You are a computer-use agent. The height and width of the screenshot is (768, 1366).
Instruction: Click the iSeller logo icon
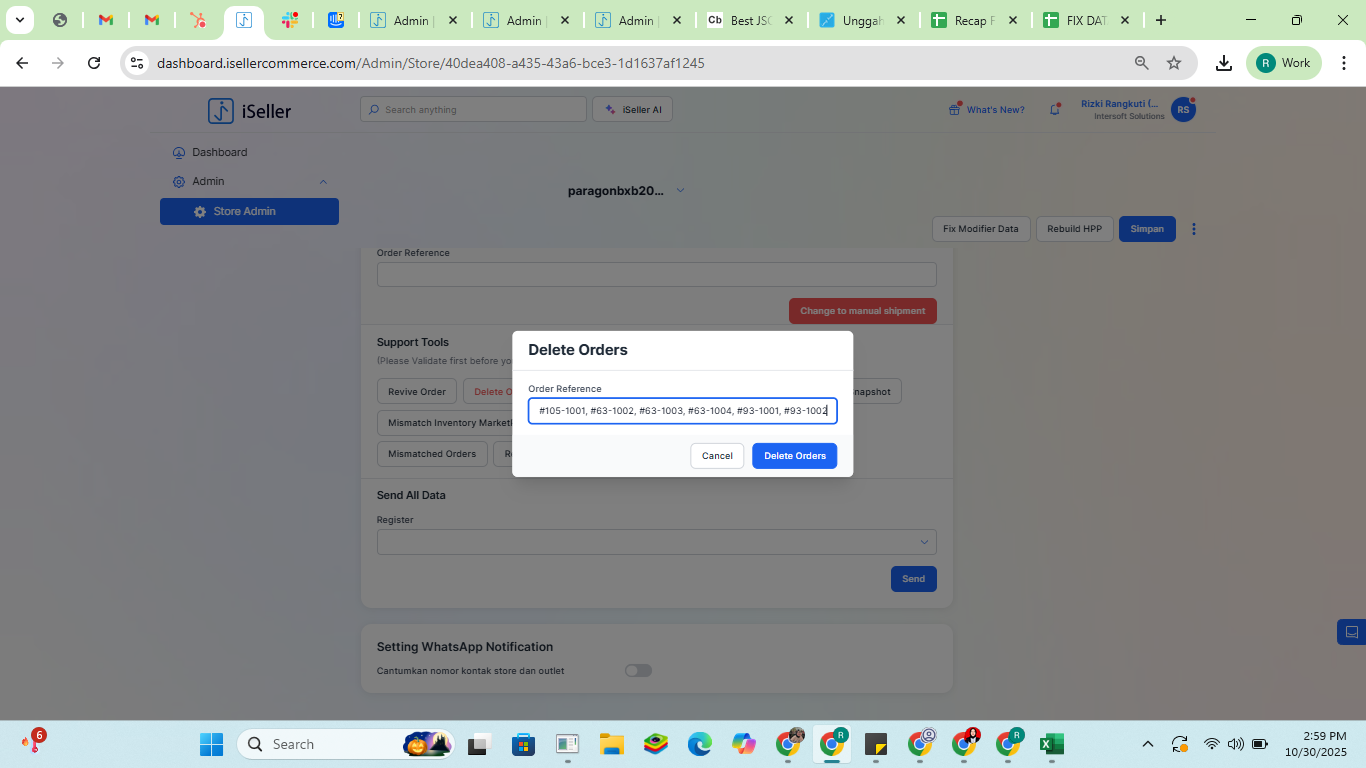(220, 111)
